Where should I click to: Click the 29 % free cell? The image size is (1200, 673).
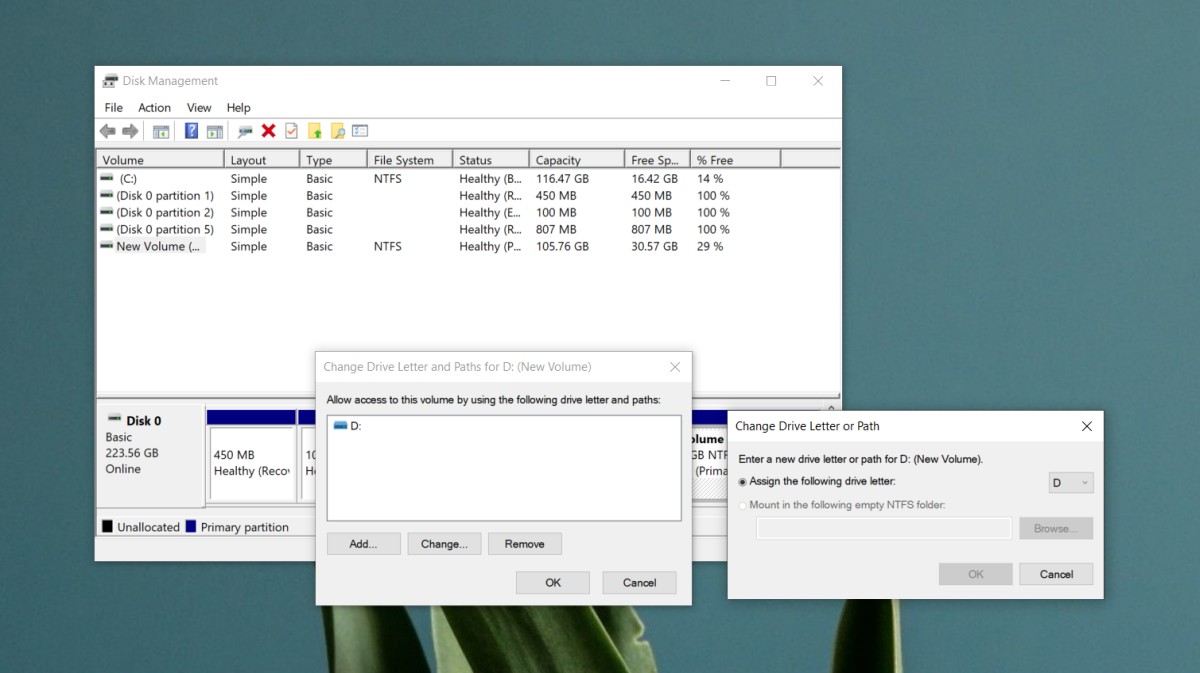(x=710, y=246)
